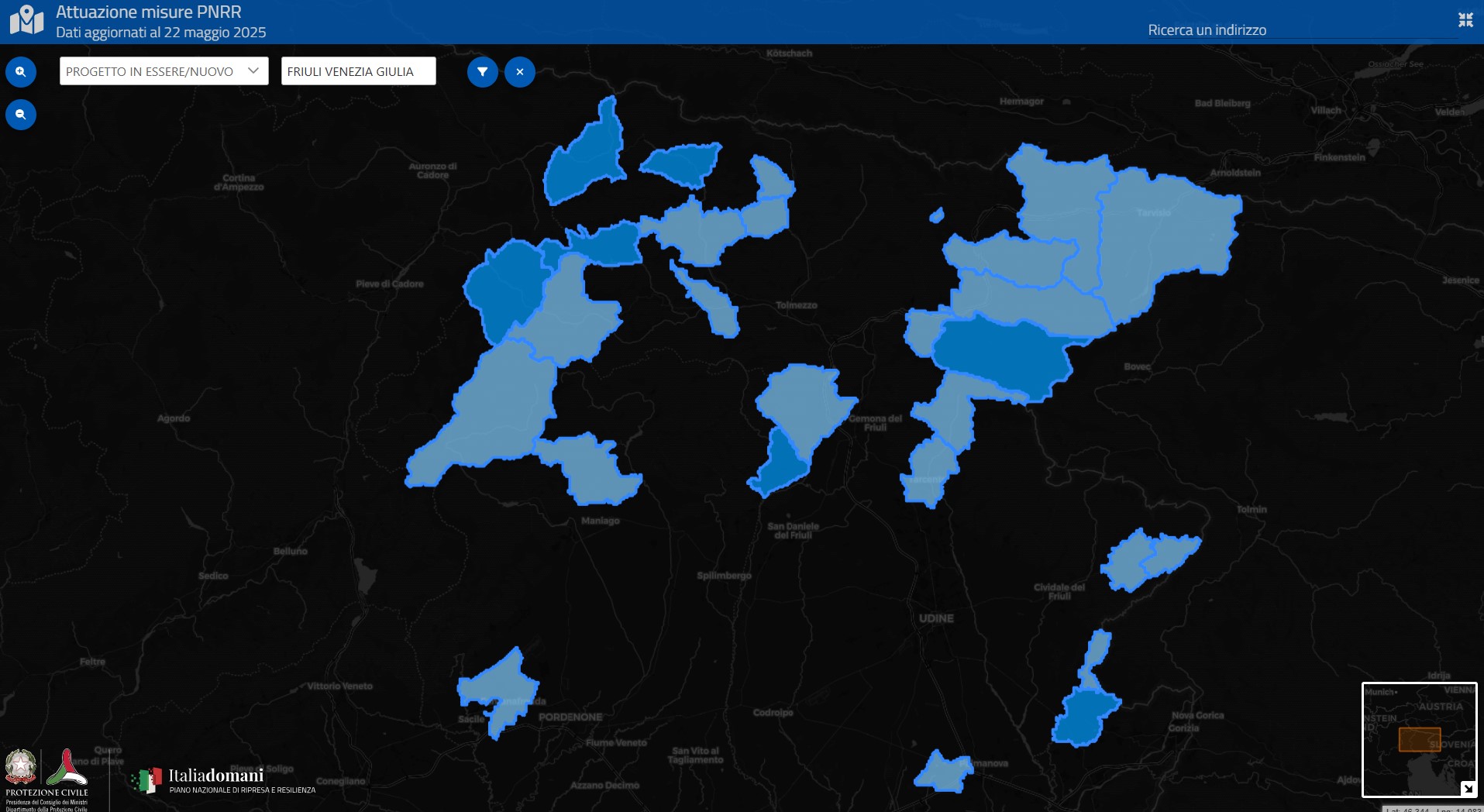The width and height of the screenshot is (1484, 812).
Task: Clear the filter with the X icon
Action: 520,71
